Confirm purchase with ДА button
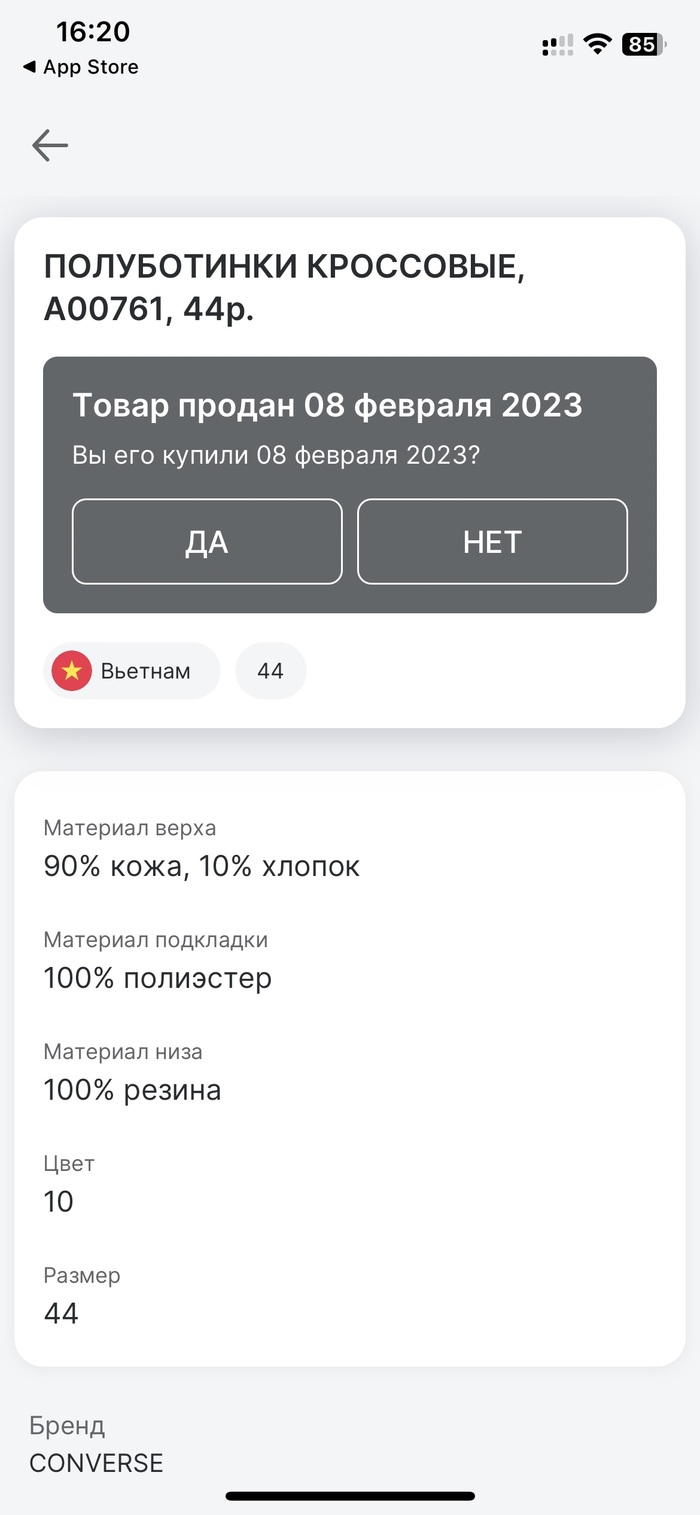700x1515 pixels. 207,541
